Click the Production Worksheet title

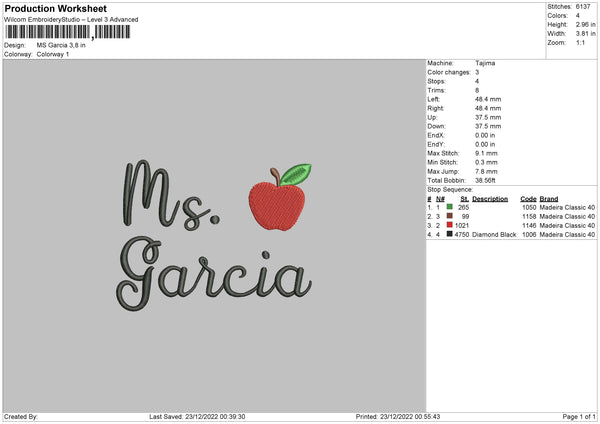tap(55, 8)
